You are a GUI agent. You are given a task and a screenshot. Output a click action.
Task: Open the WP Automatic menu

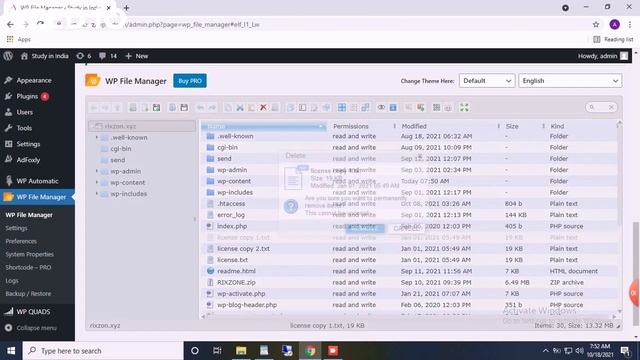pos(37,181)
